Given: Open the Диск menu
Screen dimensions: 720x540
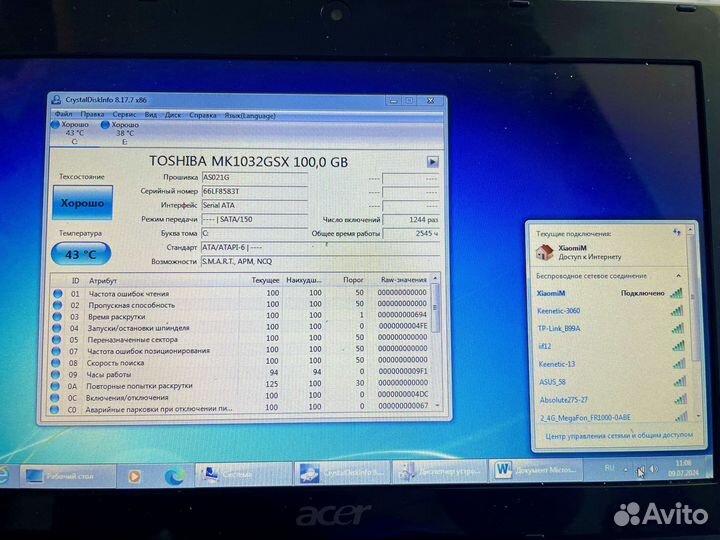Looking at the screenshot, I should 173,115.
